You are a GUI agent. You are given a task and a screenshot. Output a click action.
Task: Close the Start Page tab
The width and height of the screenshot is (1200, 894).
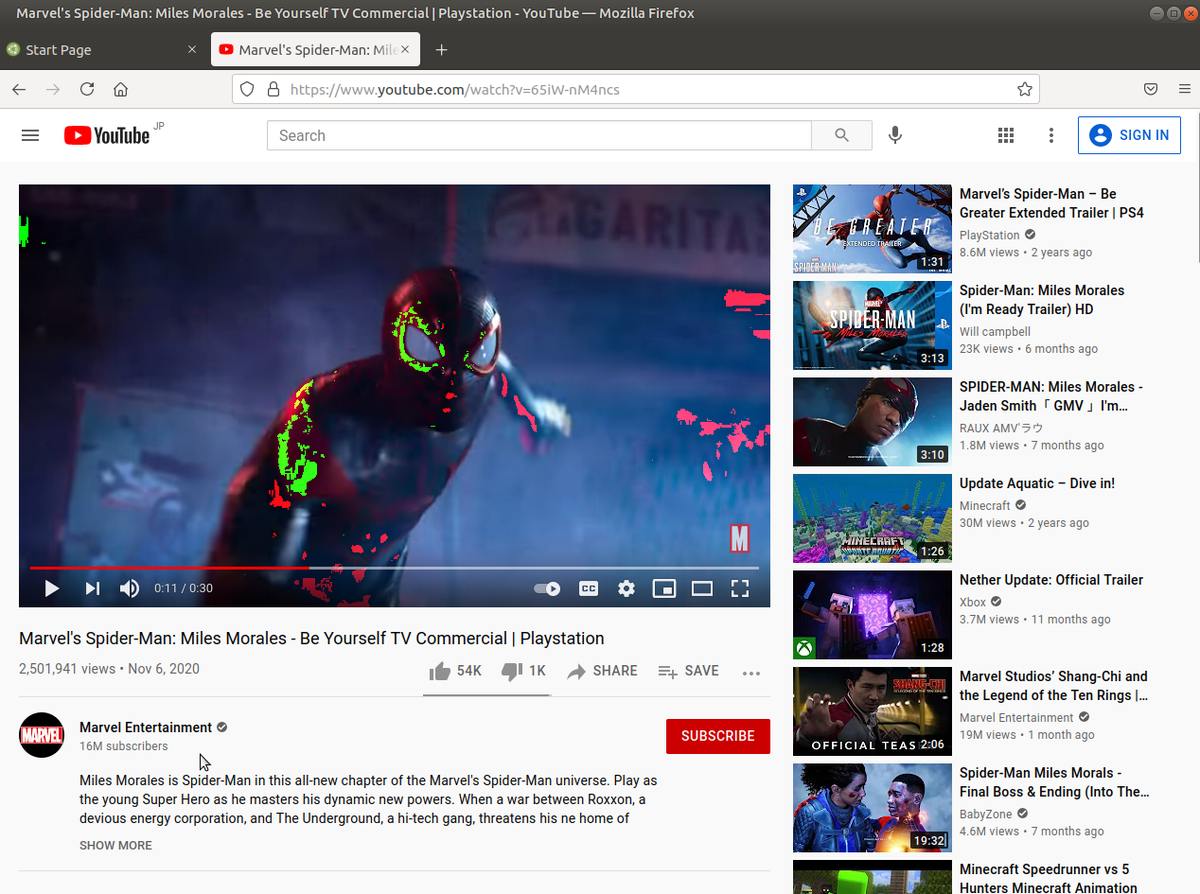point(193,50)
